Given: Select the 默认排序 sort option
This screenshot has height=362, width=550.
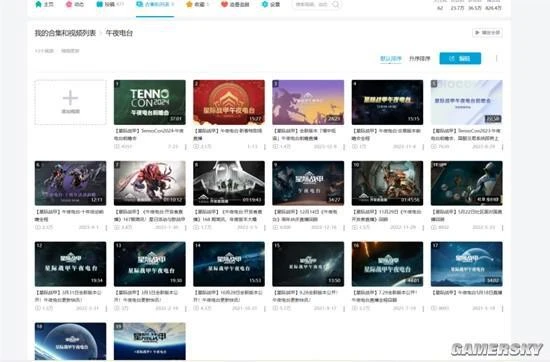Looking at the screenshot, I should [x=391, y=59].
